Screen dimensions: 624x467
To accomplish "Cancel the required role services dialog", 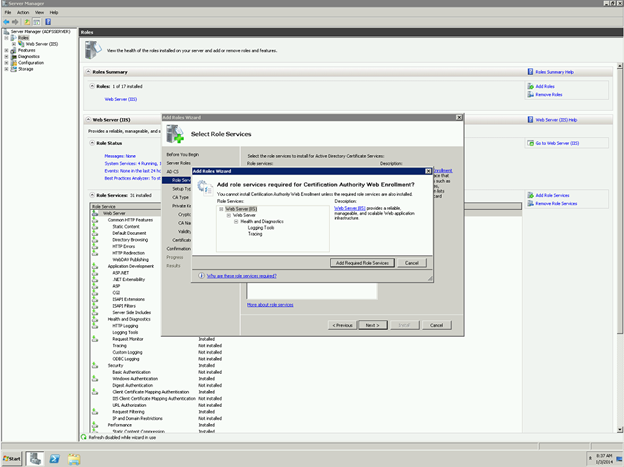I will point(411,263).
